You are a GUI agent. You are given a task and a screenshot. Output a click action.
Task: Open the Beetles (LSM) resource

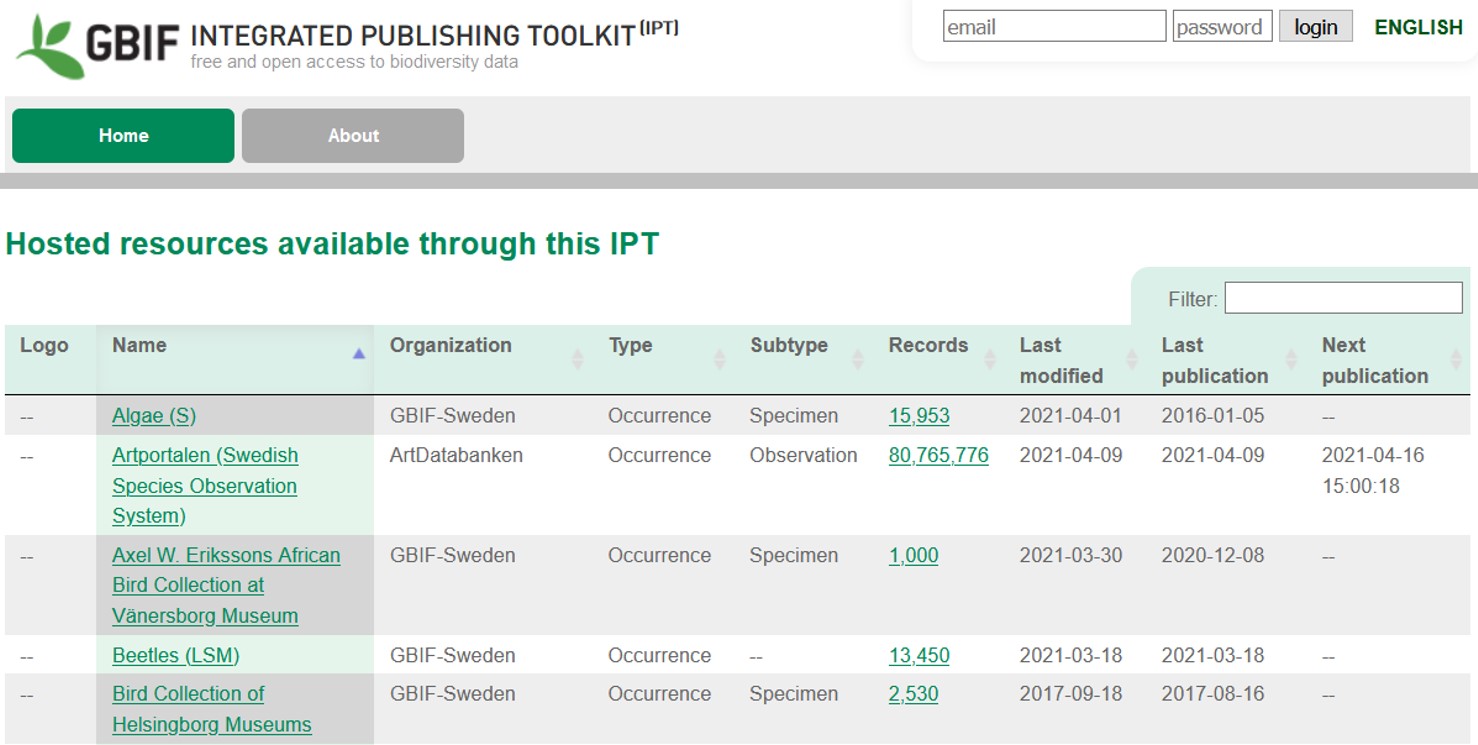click(x=176, y=656)
